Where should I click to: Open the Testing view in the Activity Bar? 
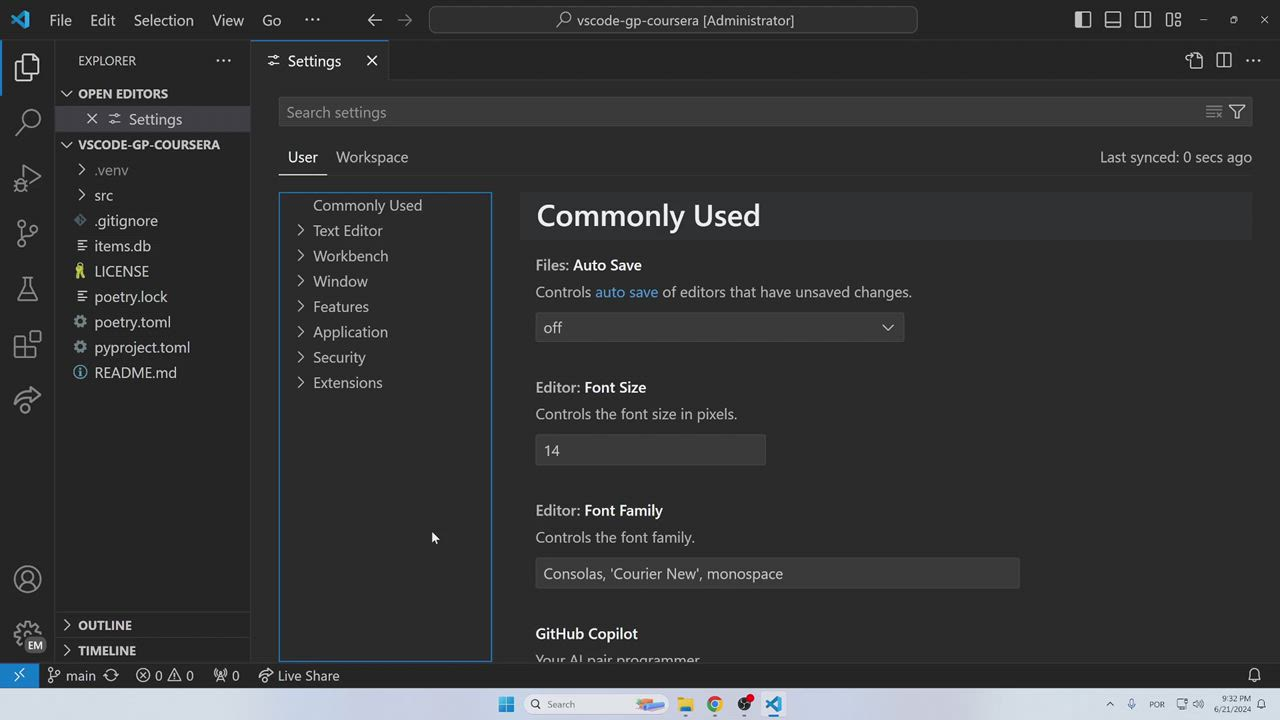[x=27, y=289]
